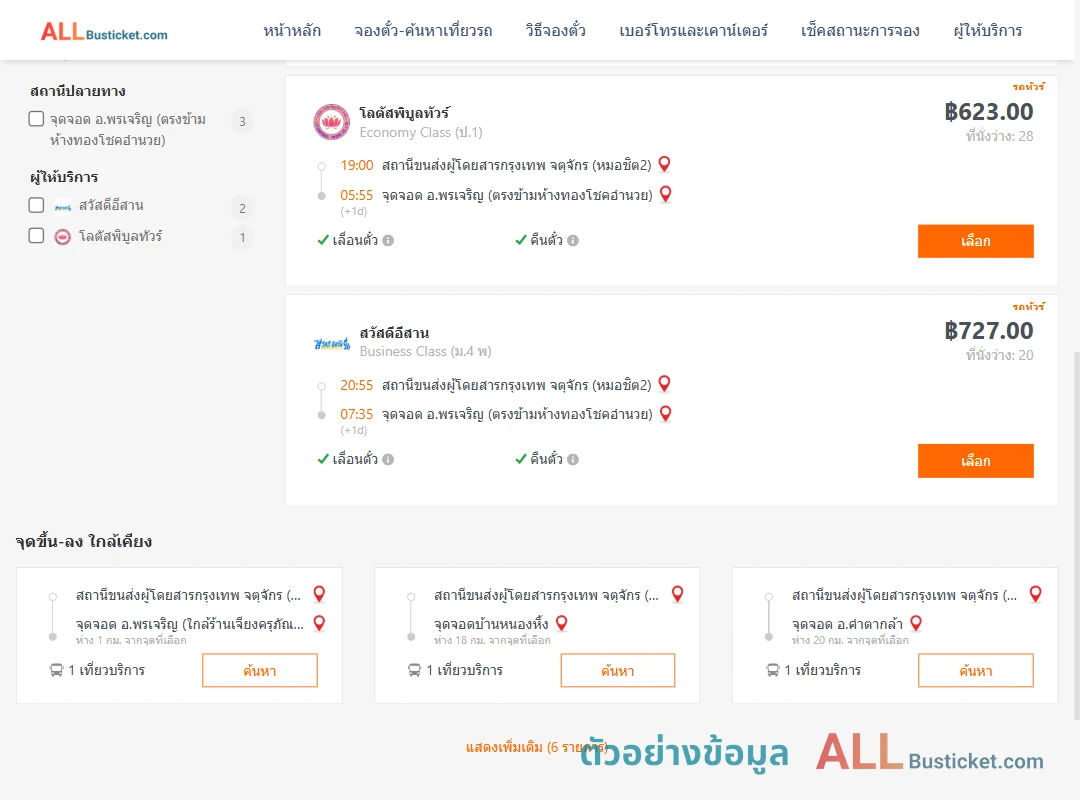Open map pin for 05:55 arrival stop

tap(666, 194)
